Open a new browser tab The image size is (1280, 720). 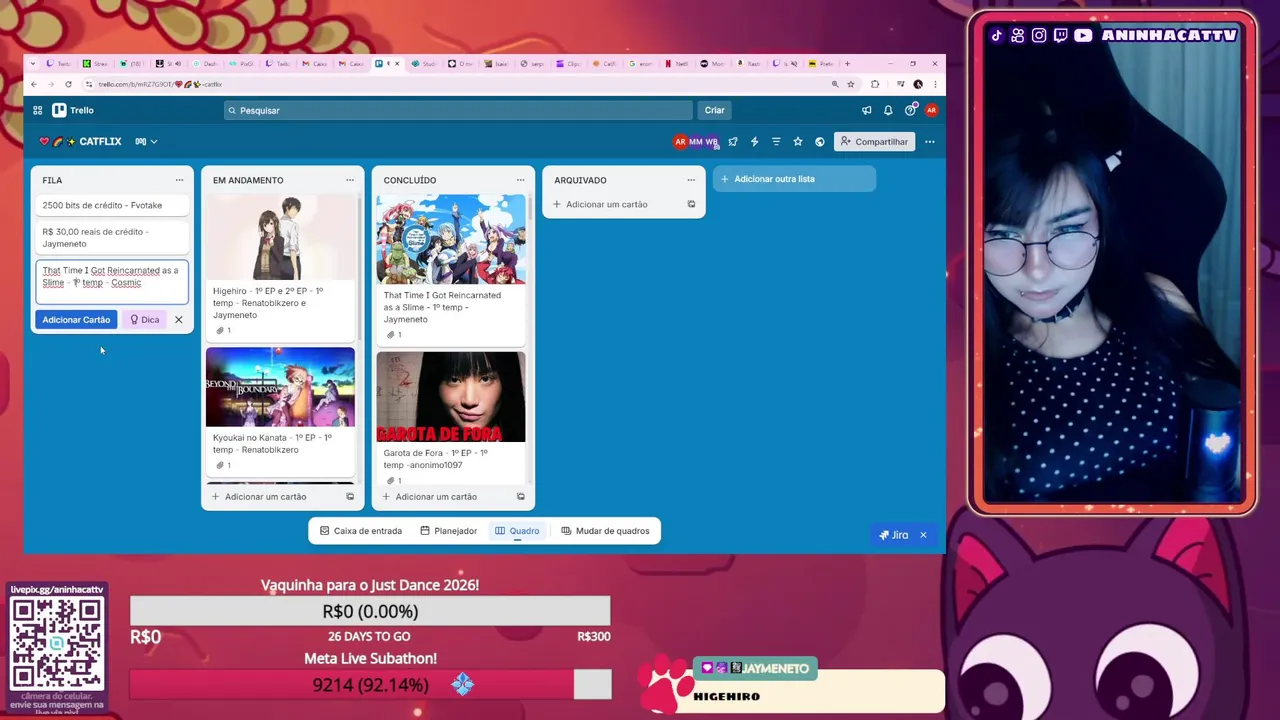click(847, 63)
